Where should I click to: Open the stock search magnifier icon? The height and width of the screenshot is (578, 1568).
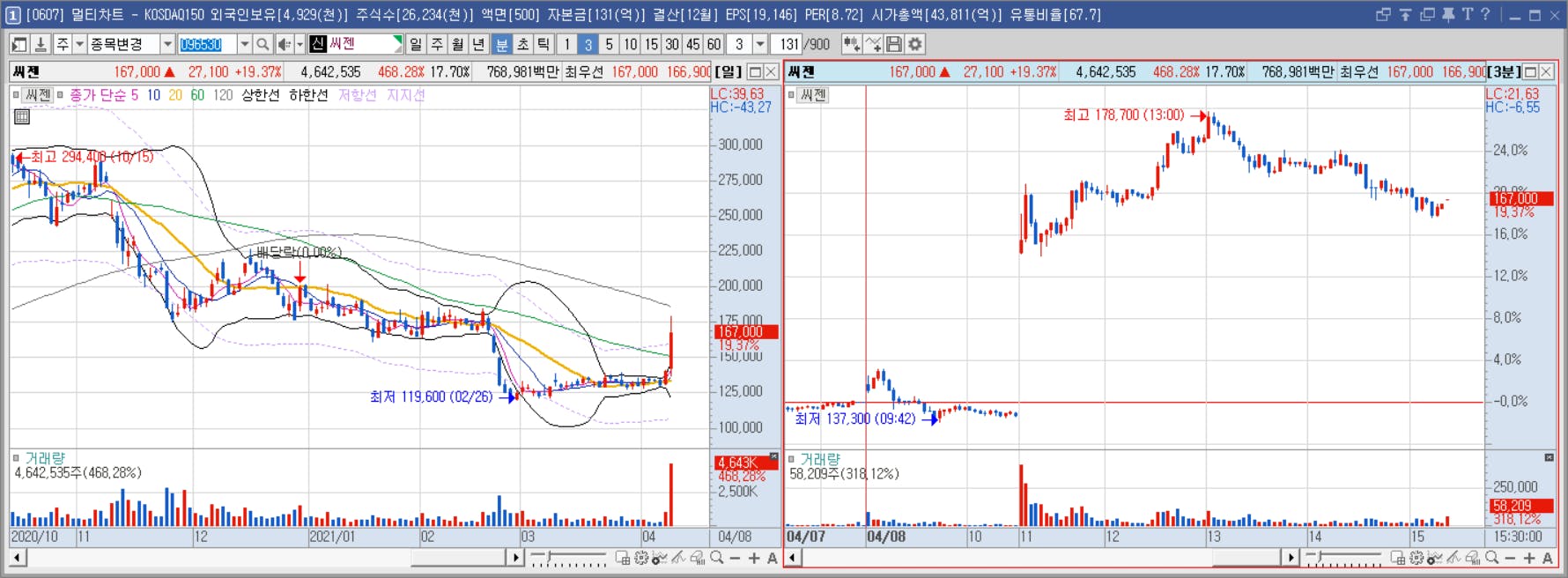263,44
